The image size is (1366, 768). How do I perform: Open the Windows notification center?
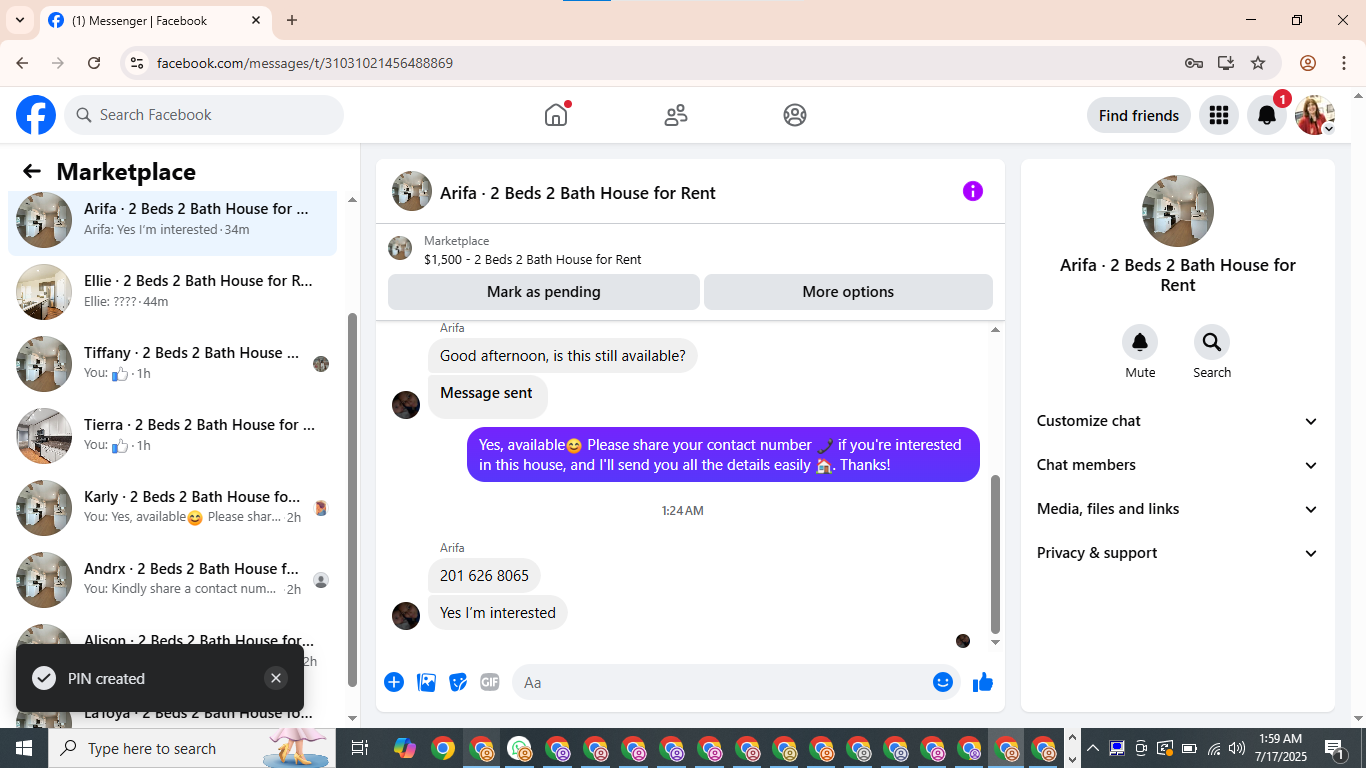pyautogui.click(x=1335, y=748)
